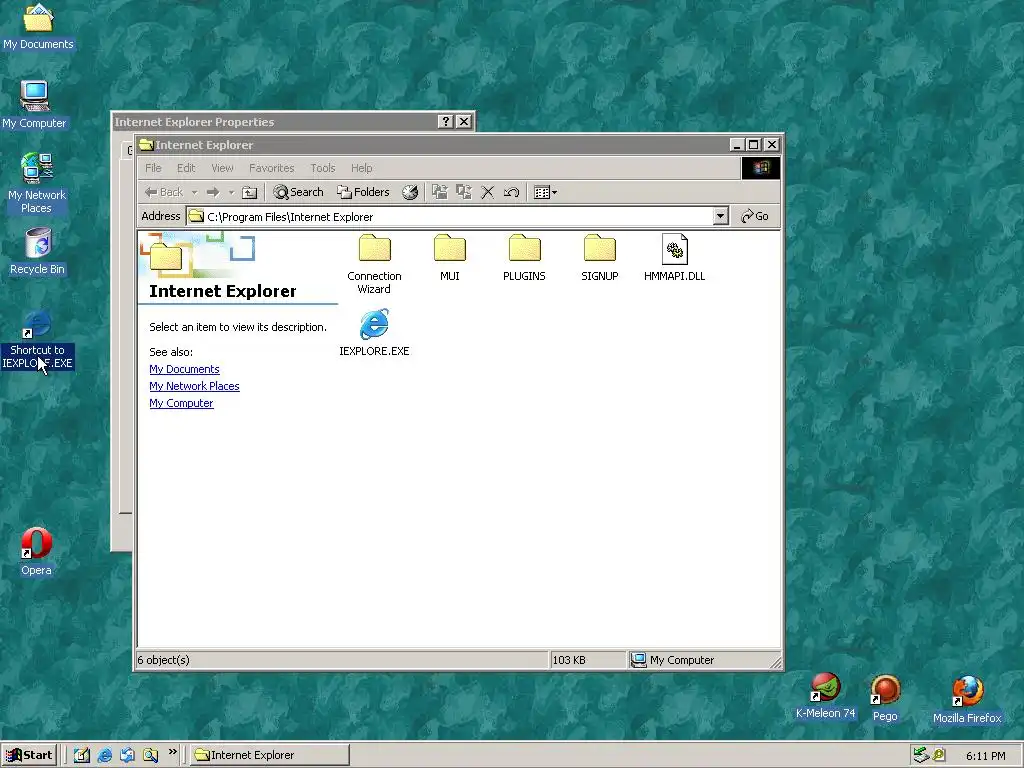Image resolution: width=1024 pixels, height=768 pixels.
Task: Click the 6:11 PM clock
Action: click(x=985, y=756)
